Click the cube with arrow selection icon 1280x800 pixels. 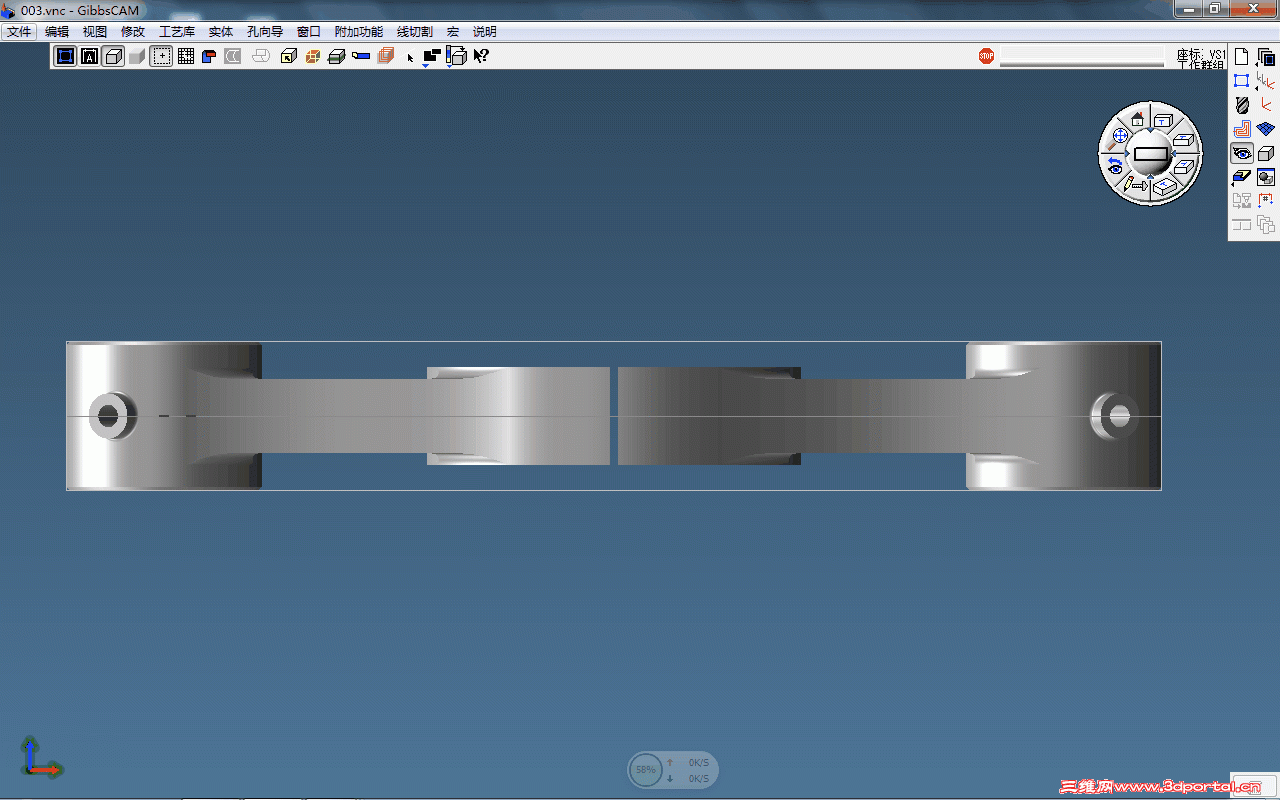click(x=289, y=56)
